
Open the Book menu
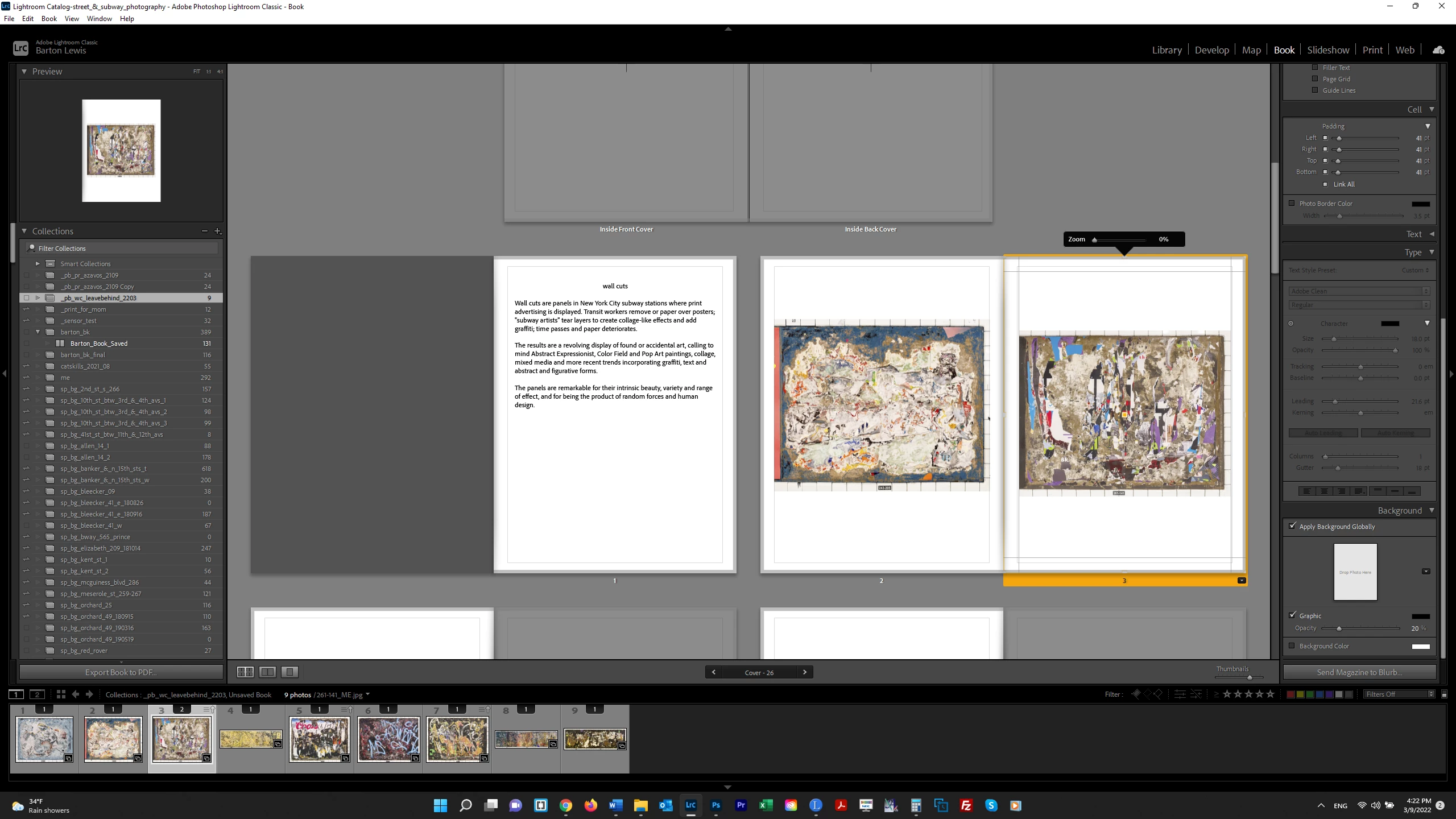point(49,19)
